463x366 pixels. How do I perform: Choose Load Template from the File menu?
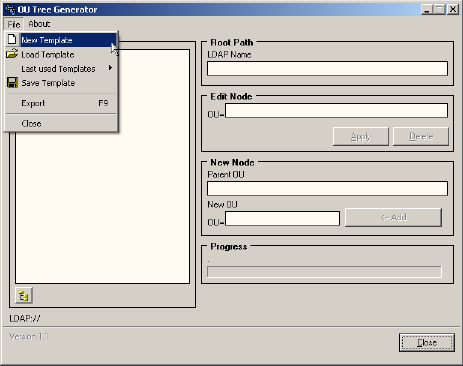coord(61,54)
